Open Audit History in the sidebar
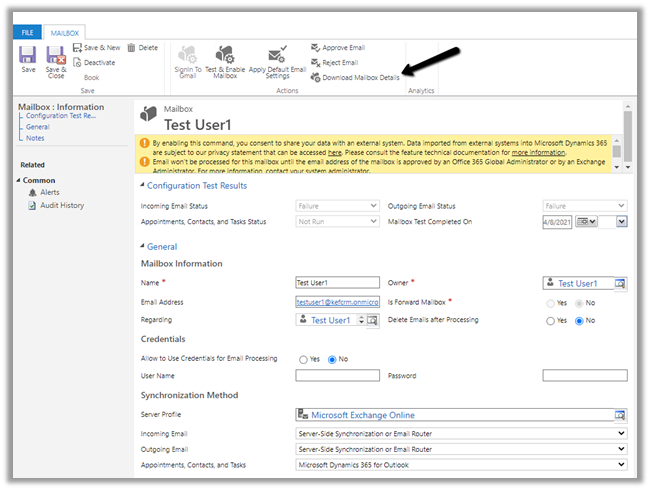Image resolution: width=650 pixels, height=490 pixels. pyautogui.click(x=62, y=205)
